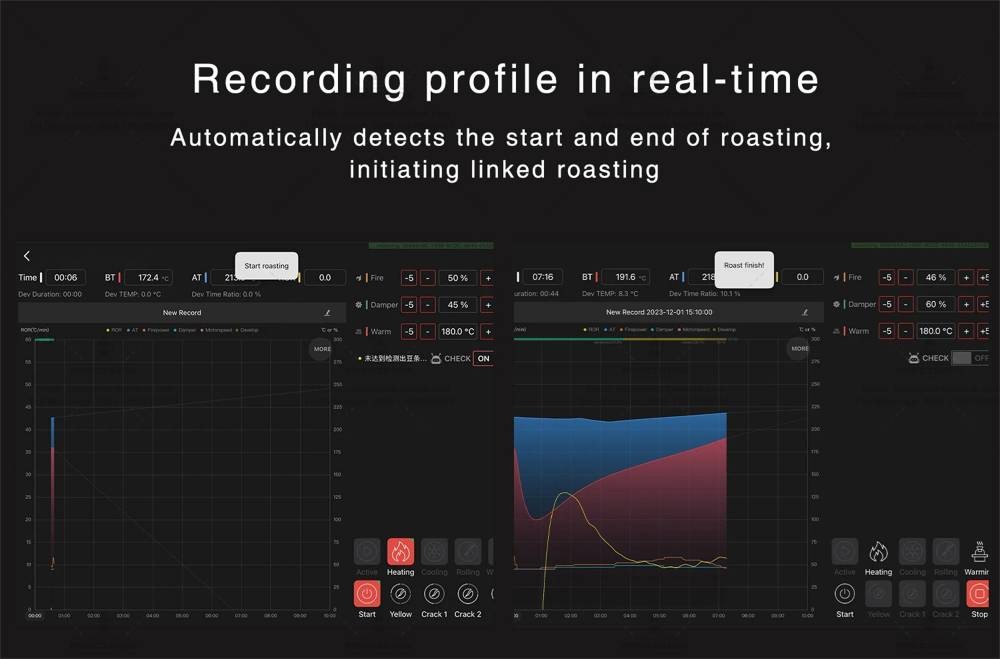Tap the red Start power icon
Viewport: 1000px width, 659px height.
coord(367,593)
